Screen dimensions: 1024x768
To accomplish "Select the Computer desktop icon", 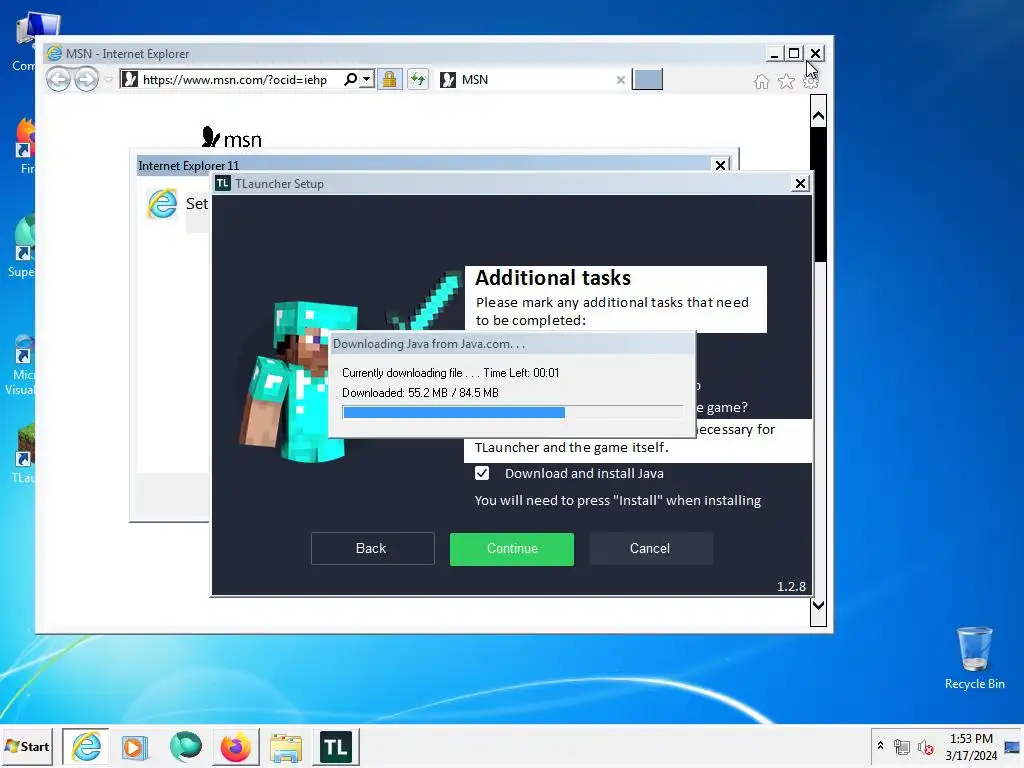I will (29, 42).
